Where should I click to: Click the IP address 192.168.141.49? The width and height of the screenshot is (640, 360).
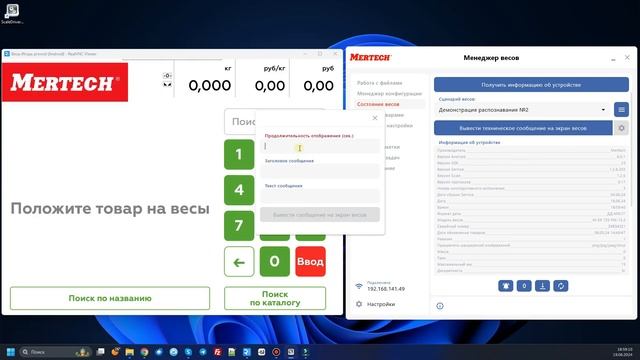386,289
